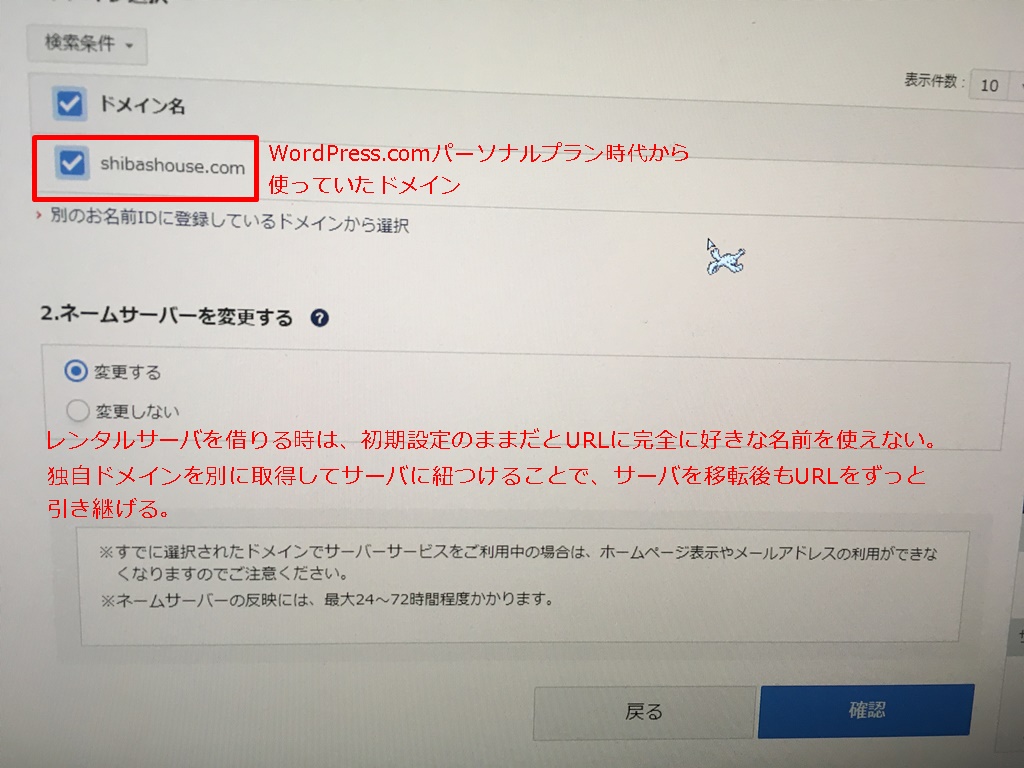Click the help question mark icon
The image size is (1024, 768).
point(319,318)
